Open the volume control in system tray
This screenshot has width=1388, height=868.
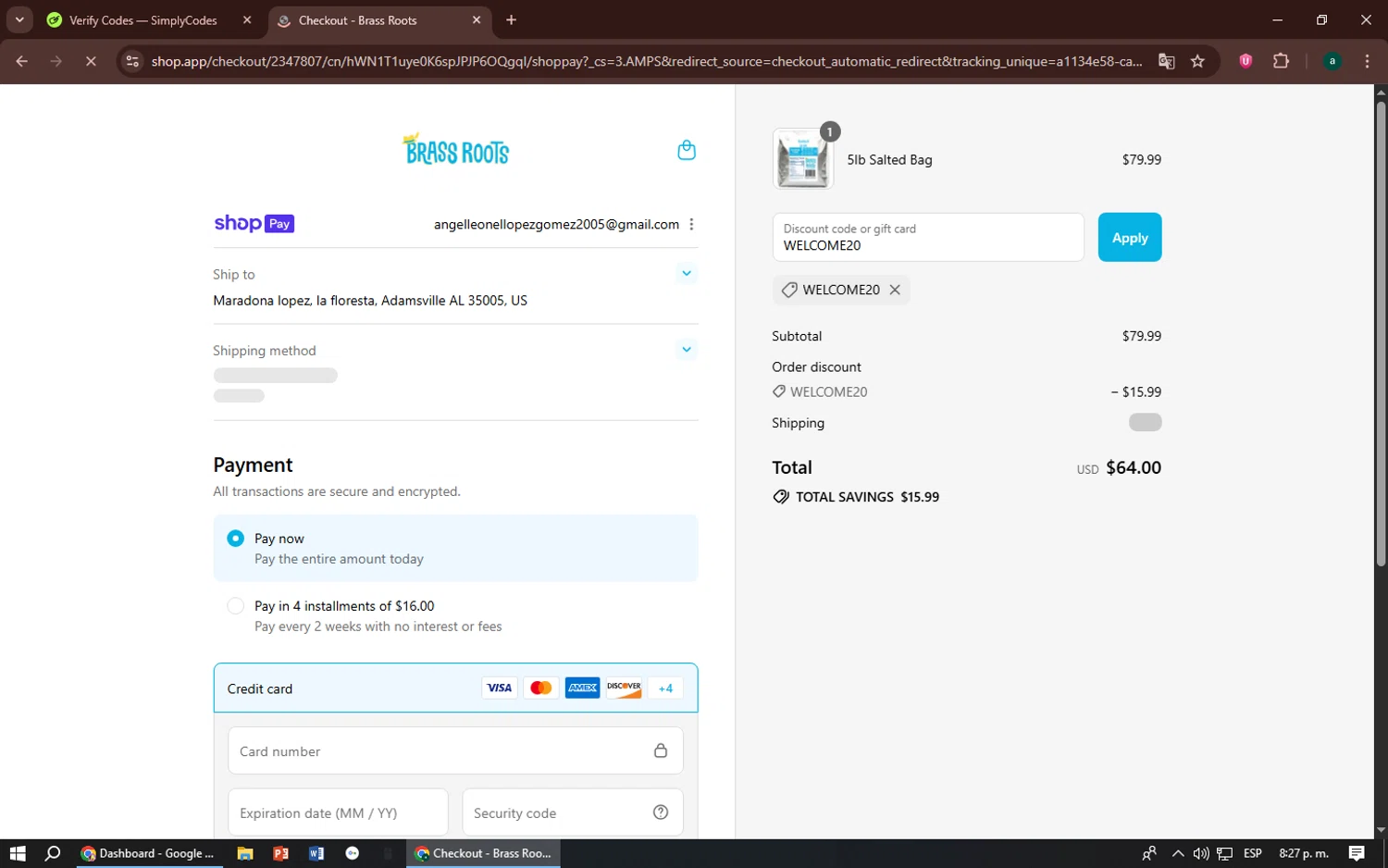(1201, 853)
